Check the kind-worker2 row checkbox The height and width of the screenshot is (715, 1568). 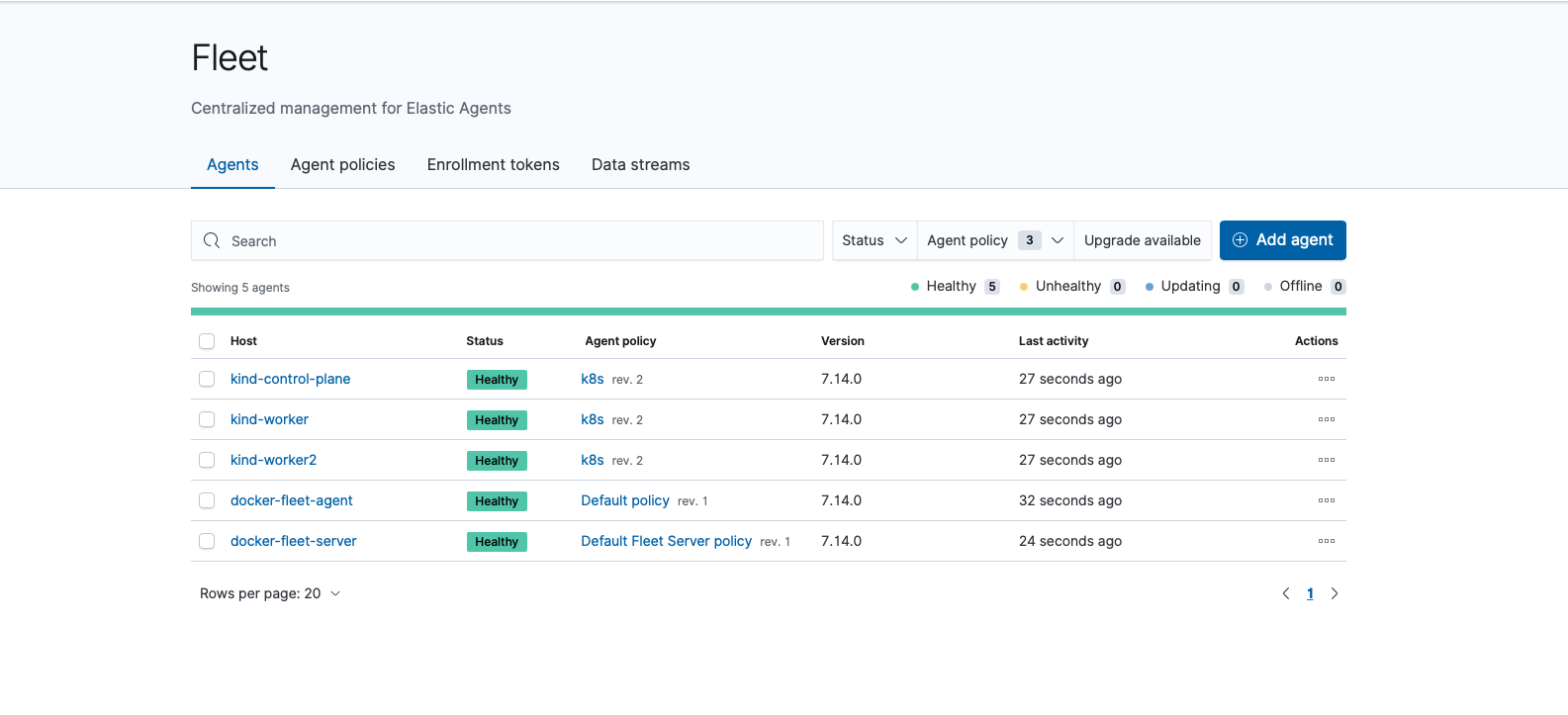pos(207,460)
